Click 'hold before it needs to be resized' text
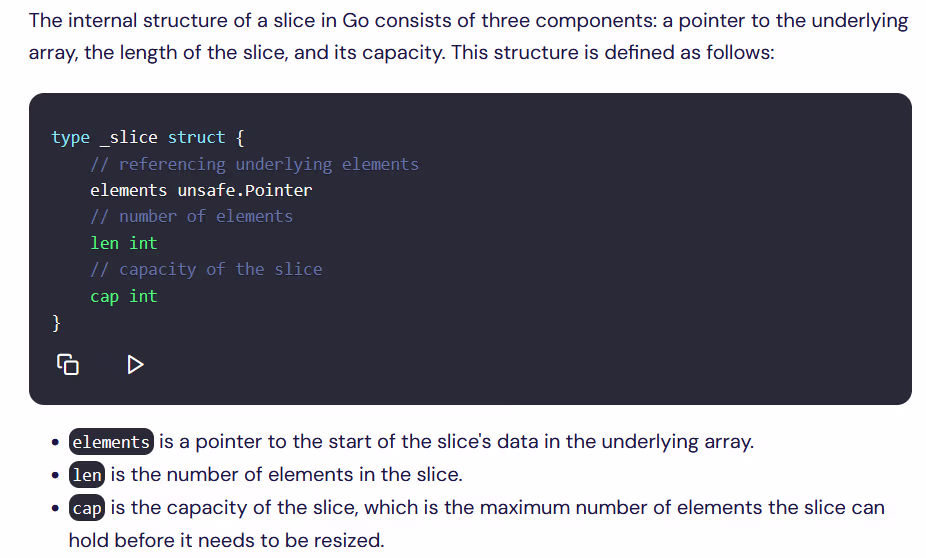This screenshot has width=926, height=558. click(x=226, y=540)
